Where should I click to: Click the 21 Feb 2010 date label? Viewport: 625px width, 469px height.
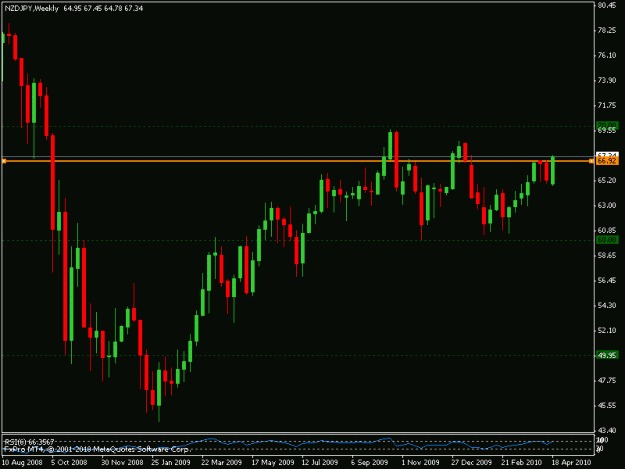(521, 463)
